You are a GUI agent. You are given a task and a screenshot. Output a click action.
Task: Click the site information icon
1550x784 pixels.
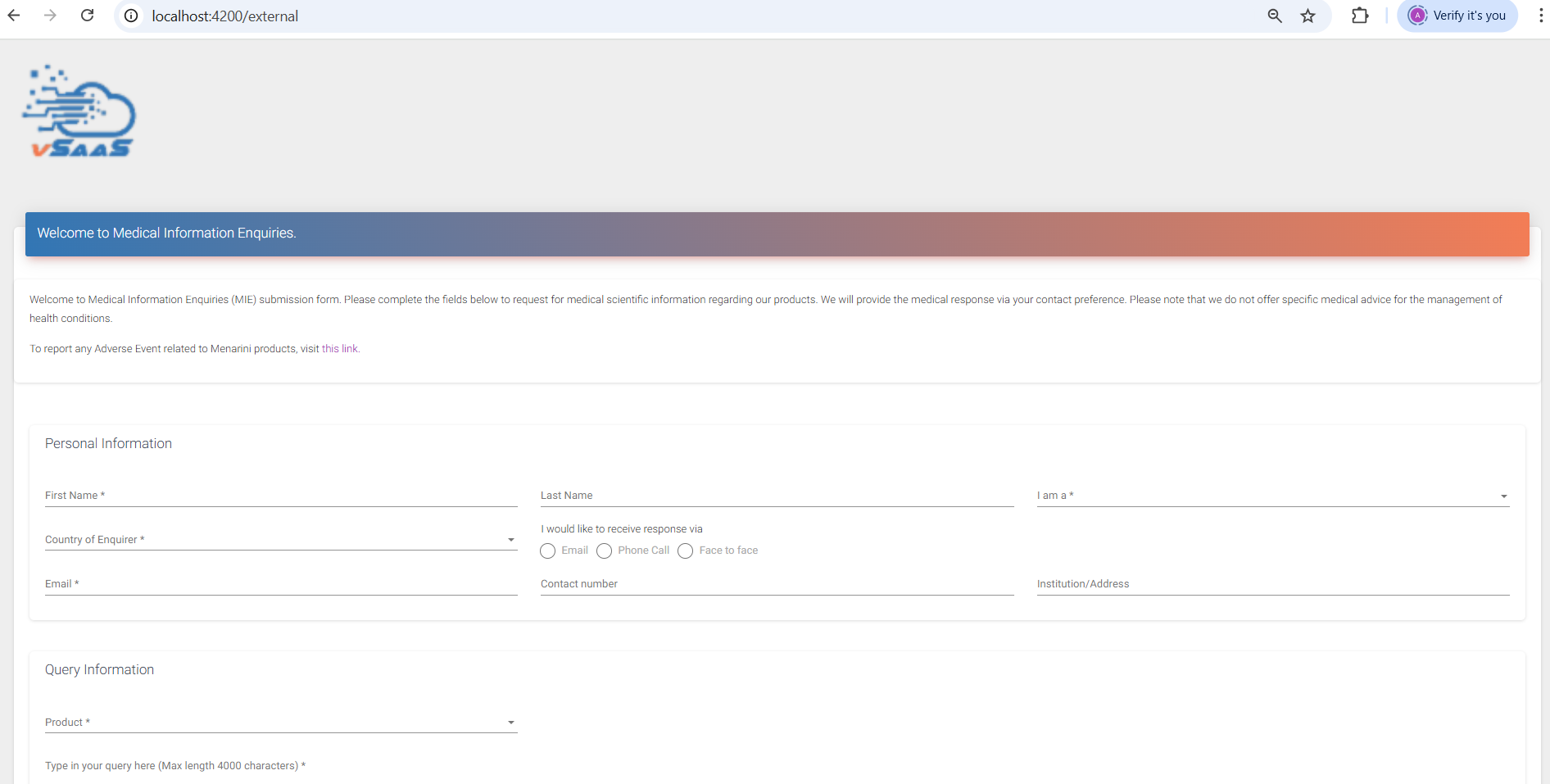(131, 16)
